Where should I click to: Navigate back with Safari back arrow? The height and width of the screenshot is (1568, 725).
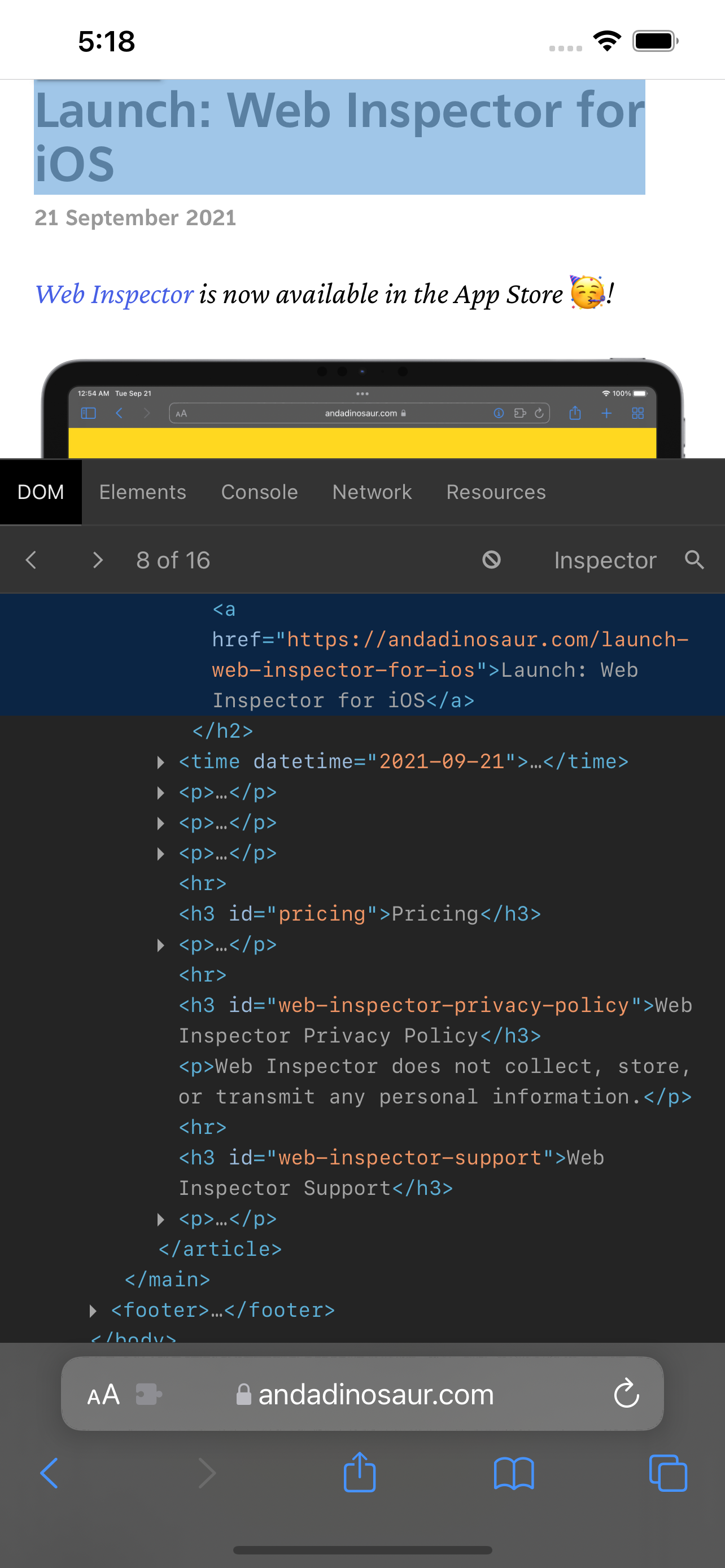49,1473
